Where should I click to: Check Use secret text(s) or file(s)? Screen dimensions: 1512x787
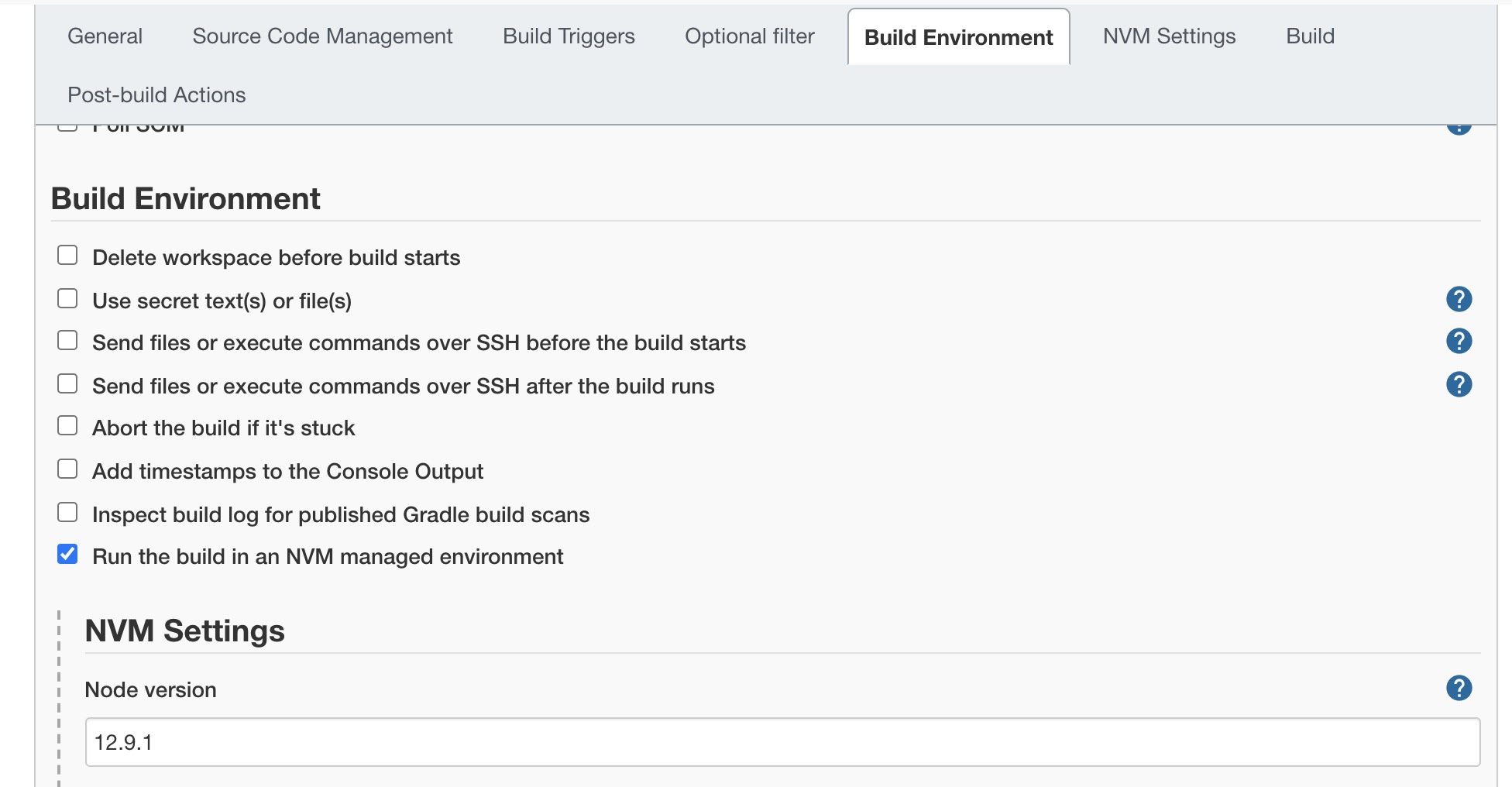67,299
